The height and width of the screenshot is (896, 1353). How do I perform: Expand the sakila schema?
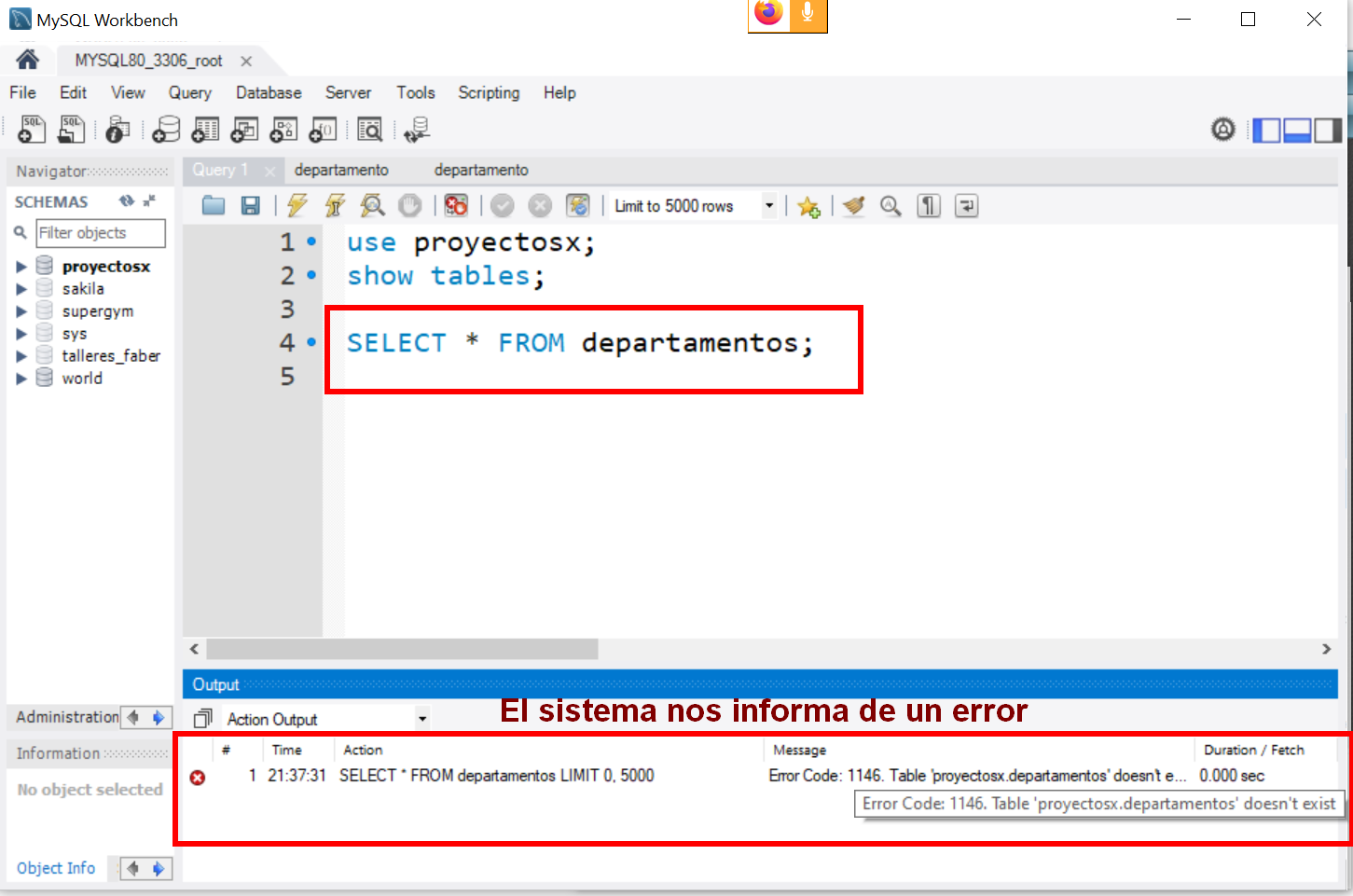[21, 289]
